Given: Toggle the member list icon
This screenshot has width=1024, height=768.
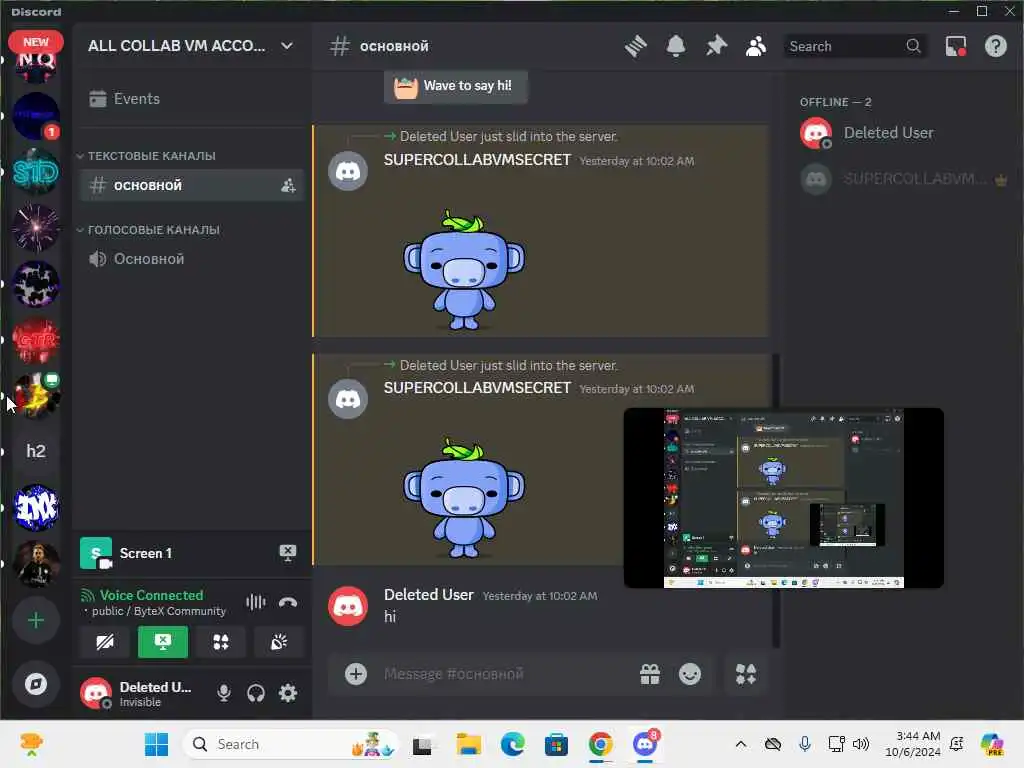Looking at the screenshot, I should pos(756,46).
